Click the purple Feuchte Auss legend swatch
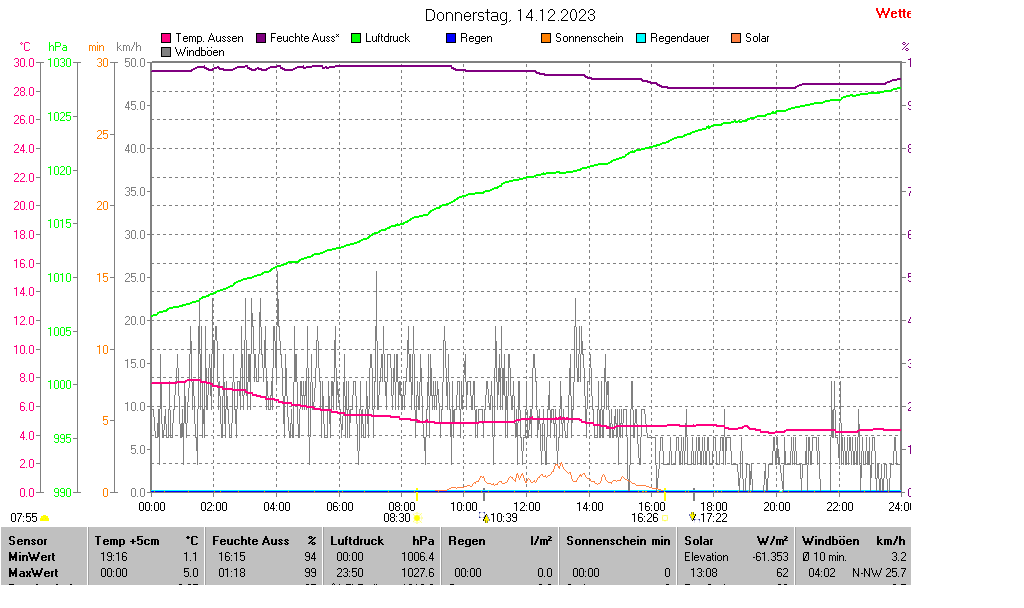 pos(261,38)
